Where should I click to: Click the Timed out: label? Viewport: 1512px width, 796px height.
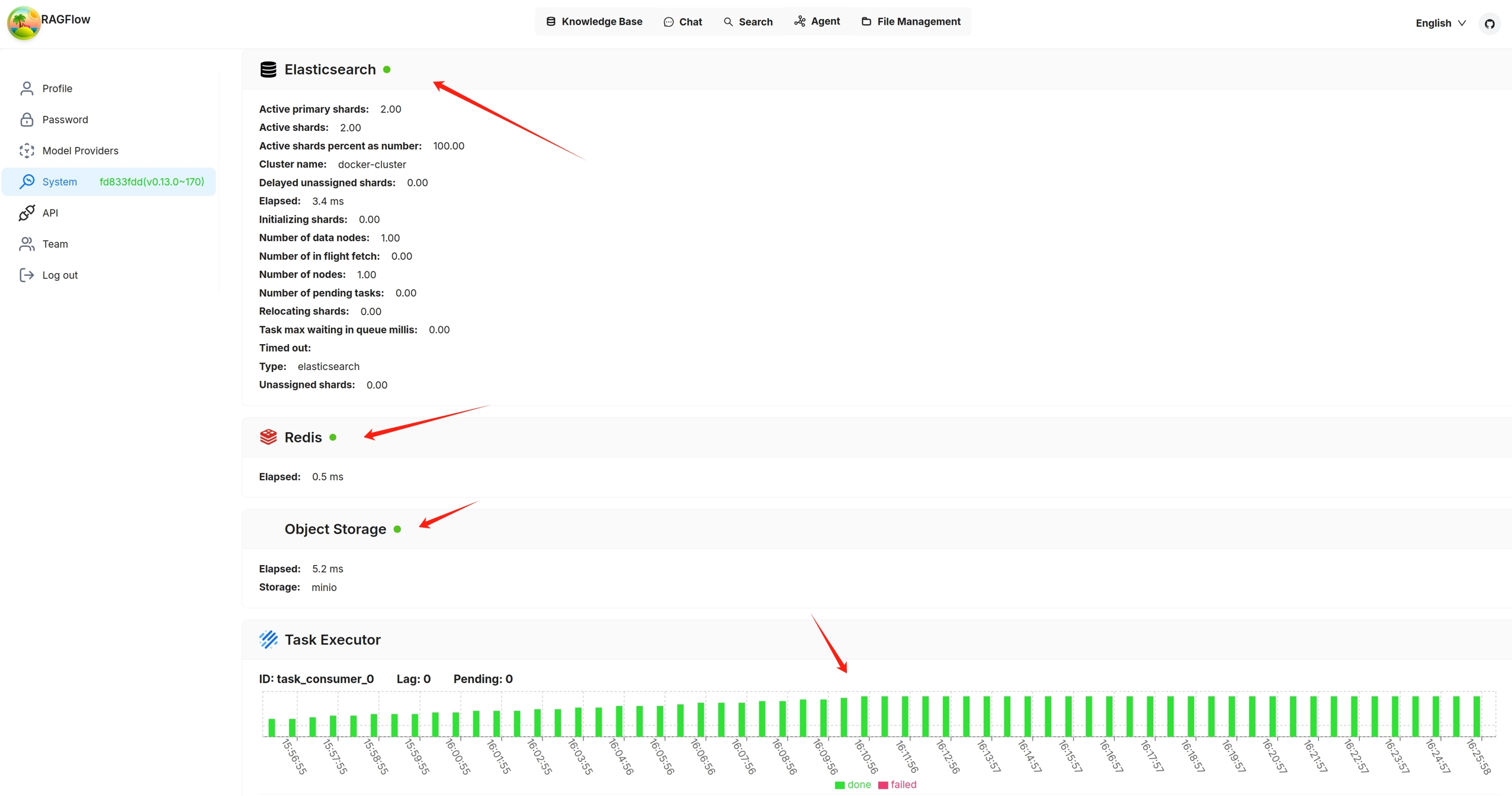pos(285,348)
